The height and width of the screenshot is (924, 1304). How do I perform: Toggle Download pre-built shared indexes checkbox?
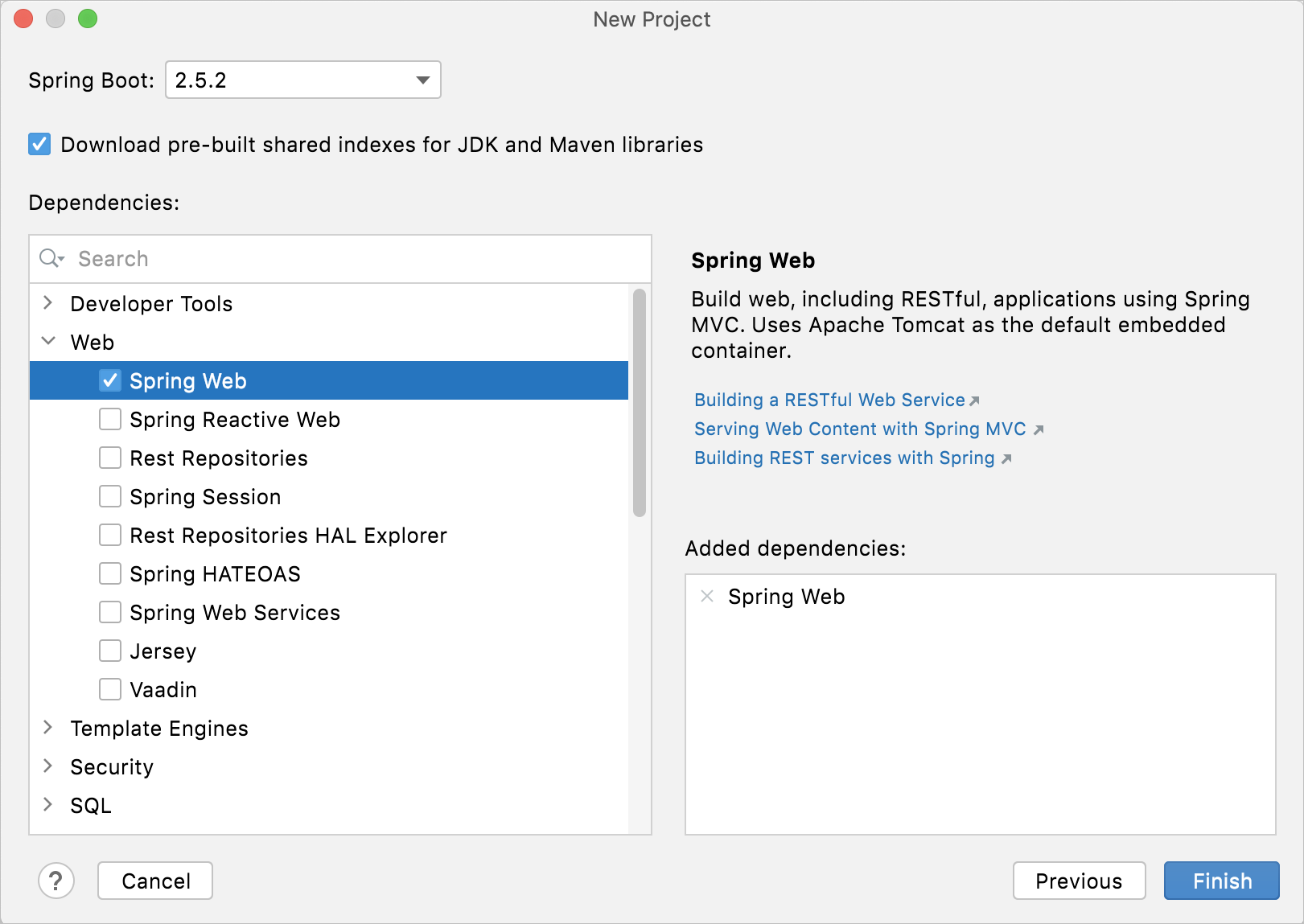tap(39, 144)
